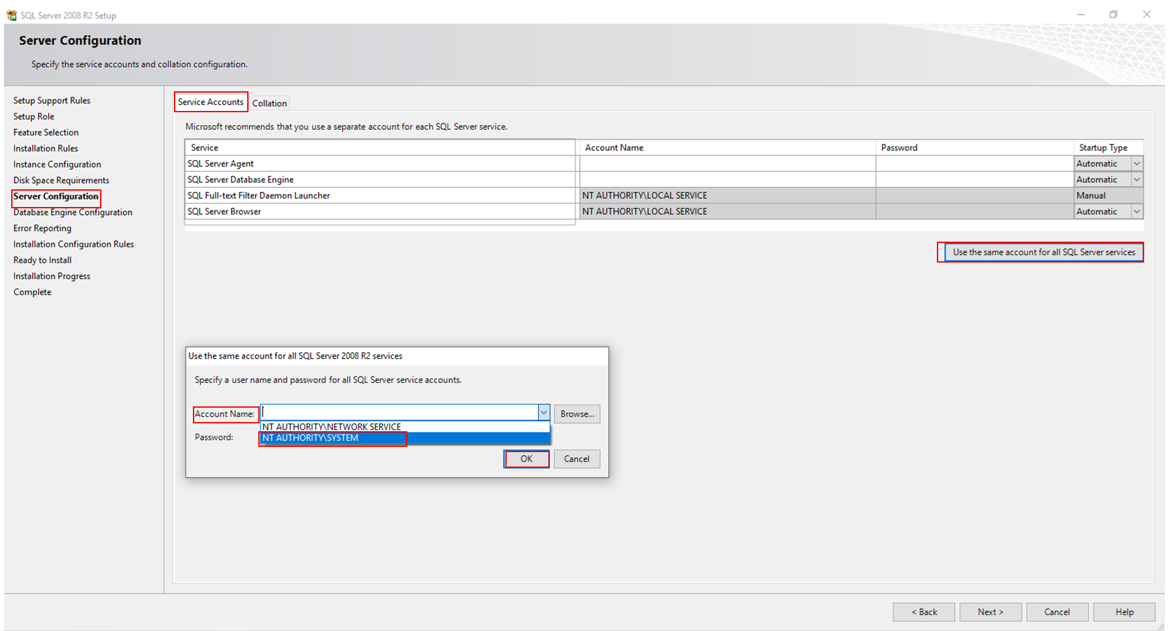
Task: Click the SQL Server Agent service row
Action: (380, 163)
